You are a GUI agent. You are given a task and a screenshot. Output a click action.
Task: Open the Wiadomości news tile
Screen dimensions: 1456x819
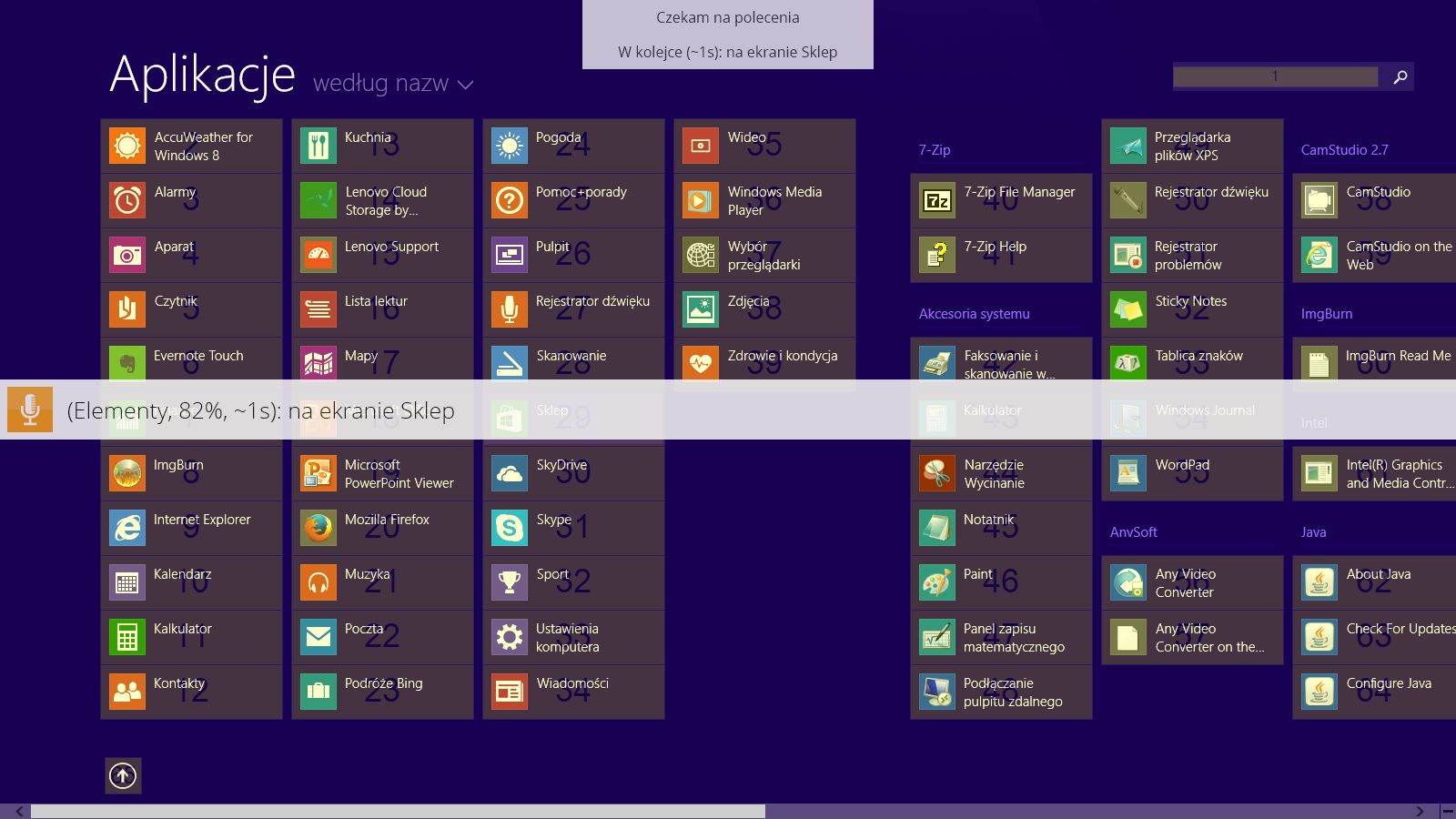click(573, 692)
